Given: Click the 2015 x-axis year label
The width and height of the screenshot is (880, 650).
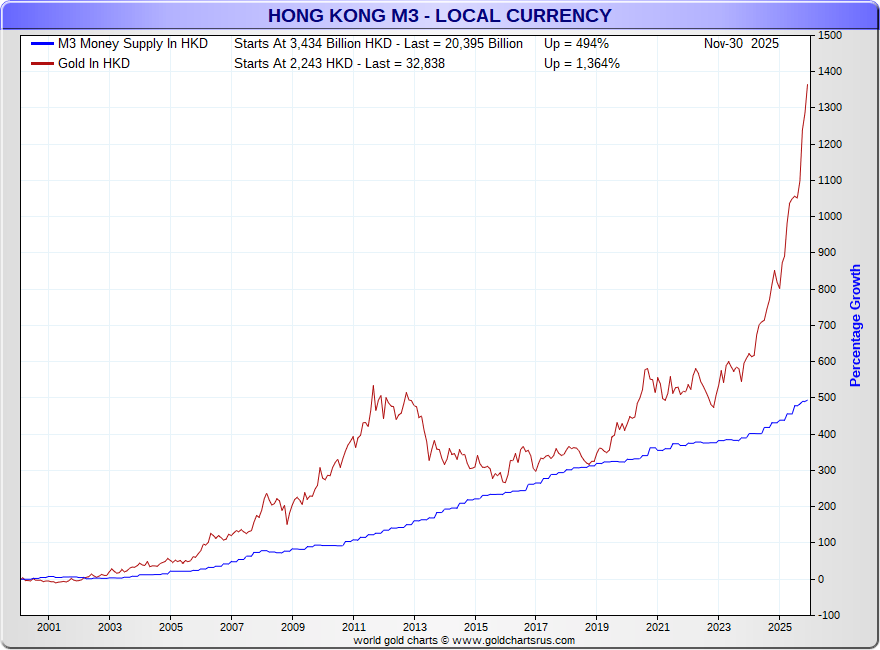Looking at the screenshot, I should pyautogui.click(x=475, y=627).
